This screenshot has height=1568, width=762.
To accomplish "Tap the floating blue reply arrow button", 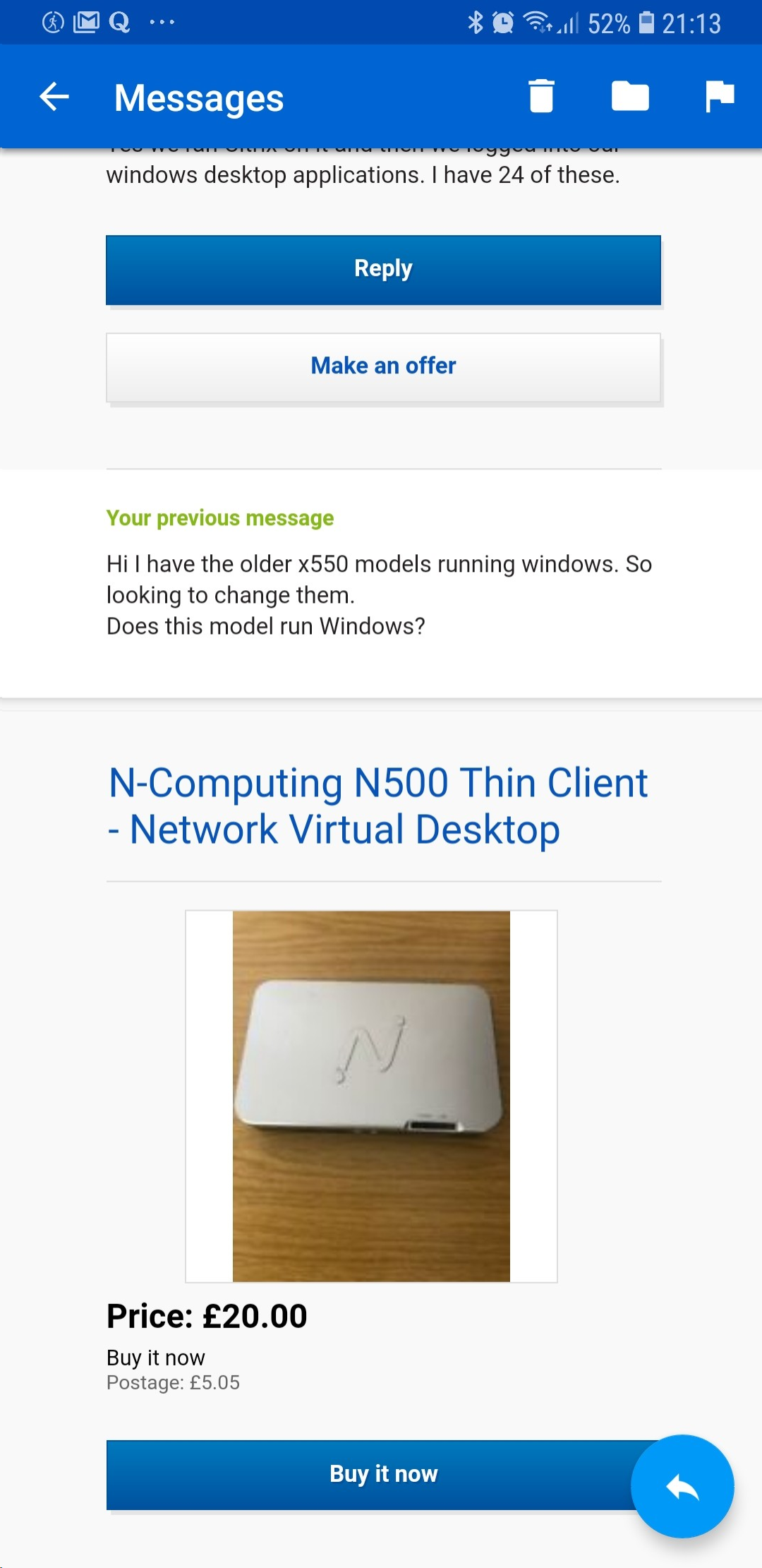I will point(682,1486).
